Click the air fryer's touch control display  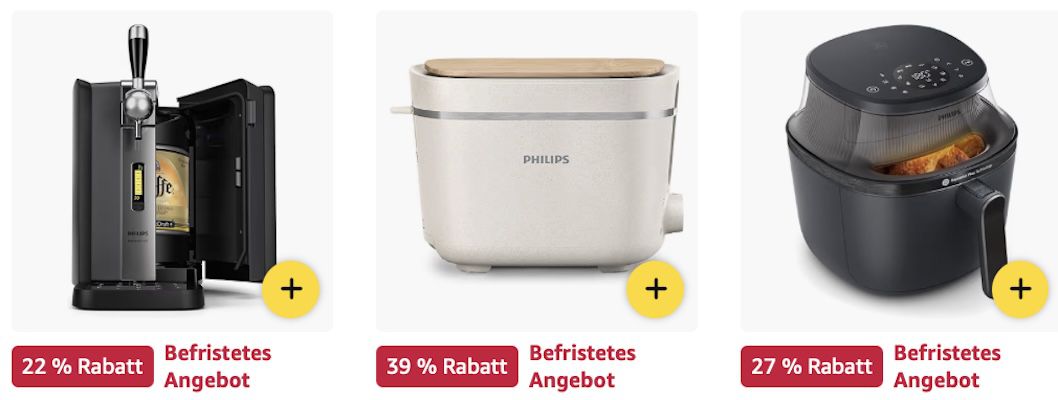click(x=921, y=76)
